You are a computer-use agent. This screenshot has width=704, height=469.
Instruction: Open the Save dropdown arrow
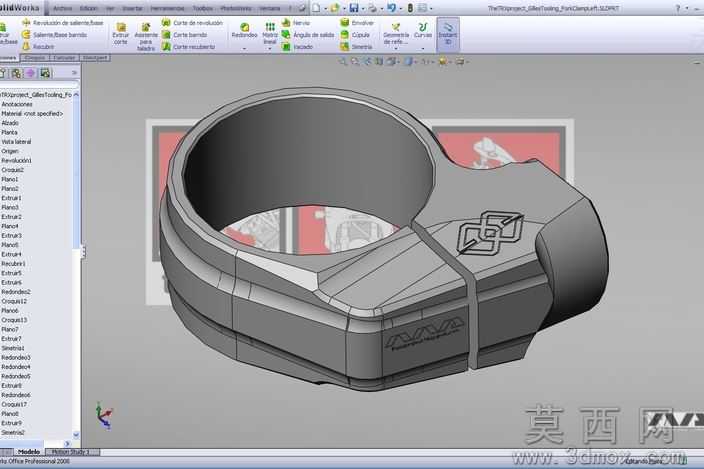click(x=362, y=9)
